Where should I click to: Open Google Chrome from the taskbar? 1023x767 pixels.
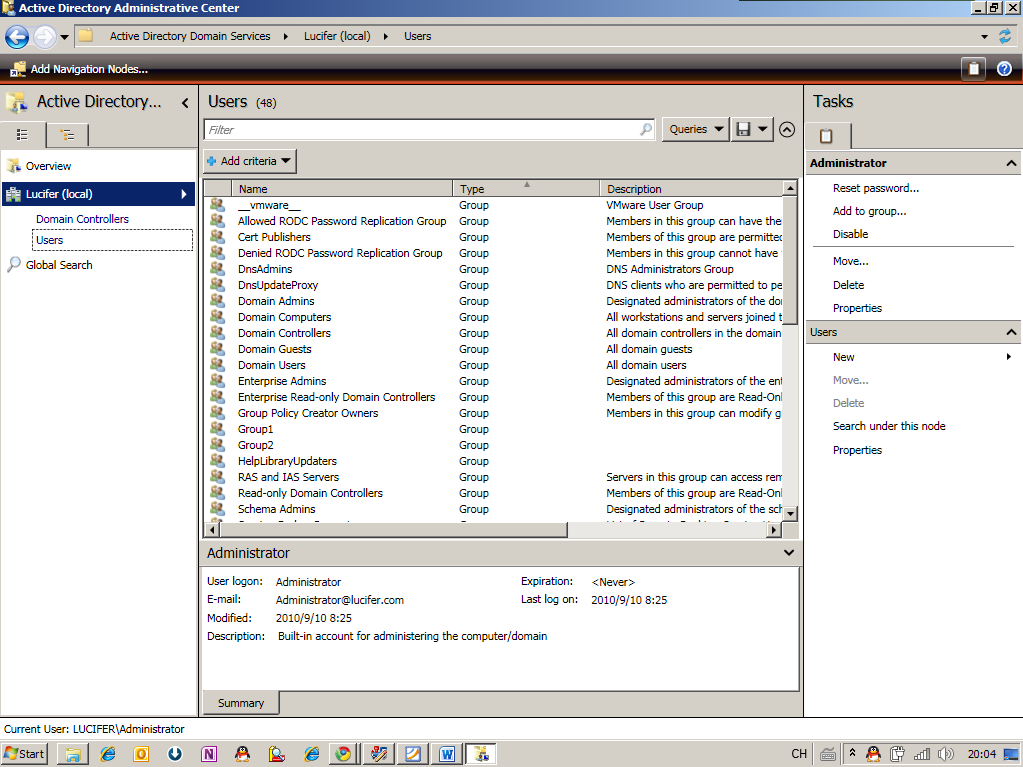point(343,754)
